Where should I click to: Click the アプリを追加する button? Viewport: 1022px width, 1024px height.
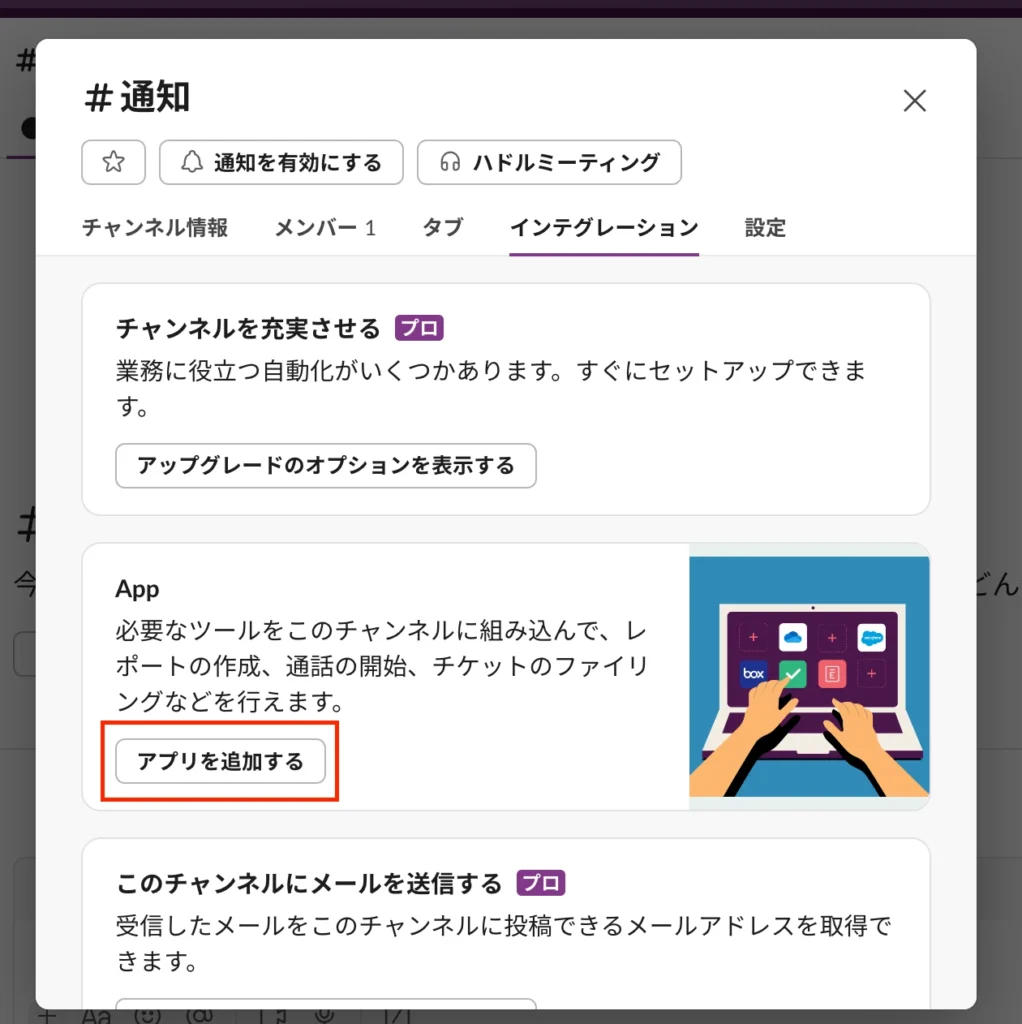[x=219, y=761]
